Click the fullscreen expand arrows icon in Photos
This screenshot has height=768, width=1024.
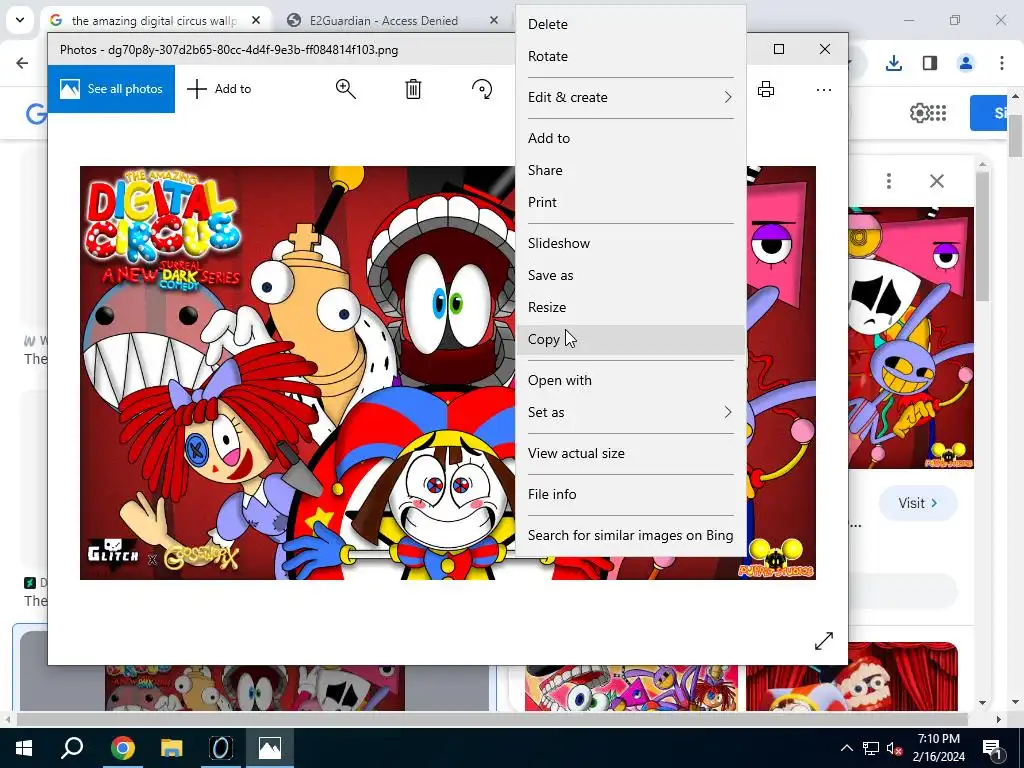click(x=824, y=641)
